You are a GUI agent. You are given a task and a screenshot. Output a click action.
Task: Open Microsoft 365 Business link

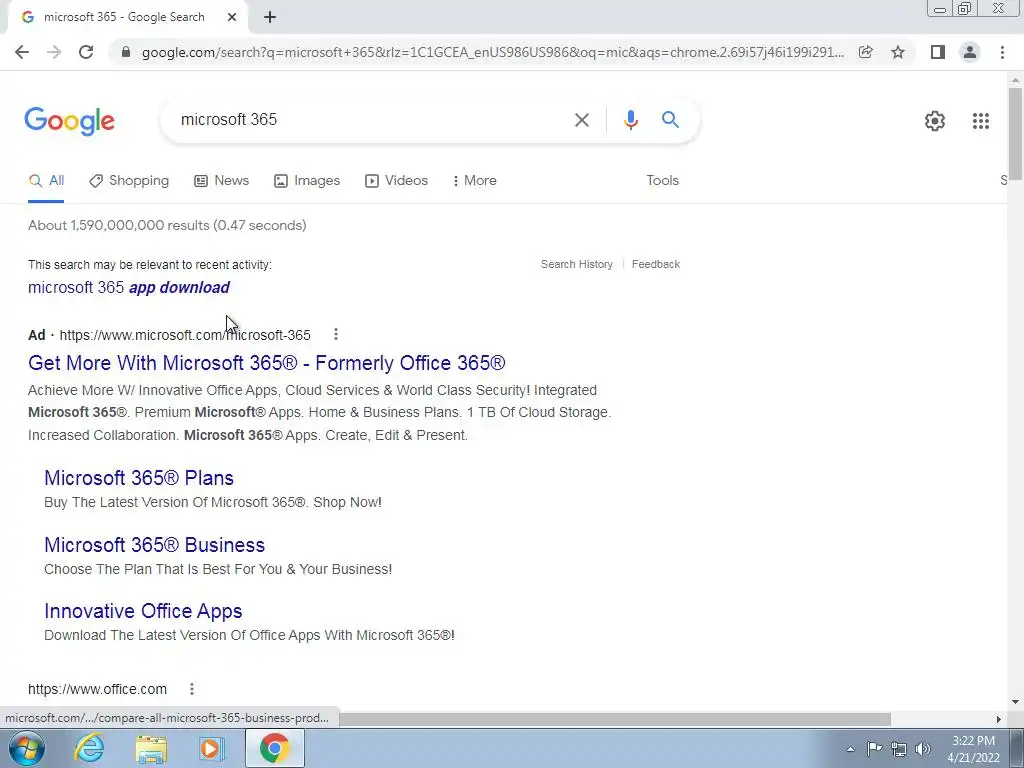coord(155,545)
